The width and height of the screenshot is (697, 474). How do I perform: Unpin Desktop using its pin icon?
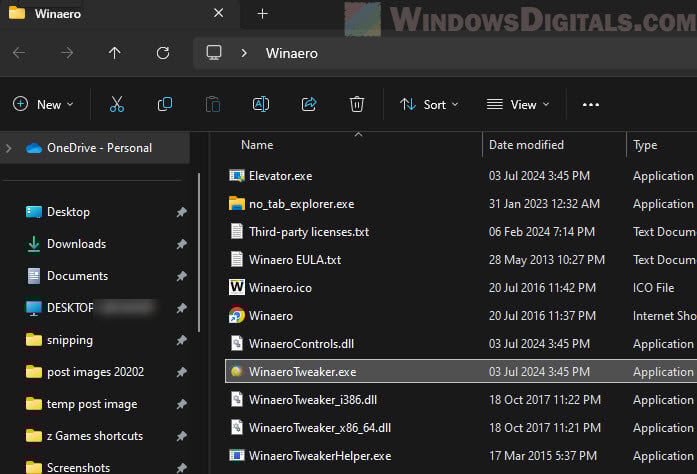(181, 212)
